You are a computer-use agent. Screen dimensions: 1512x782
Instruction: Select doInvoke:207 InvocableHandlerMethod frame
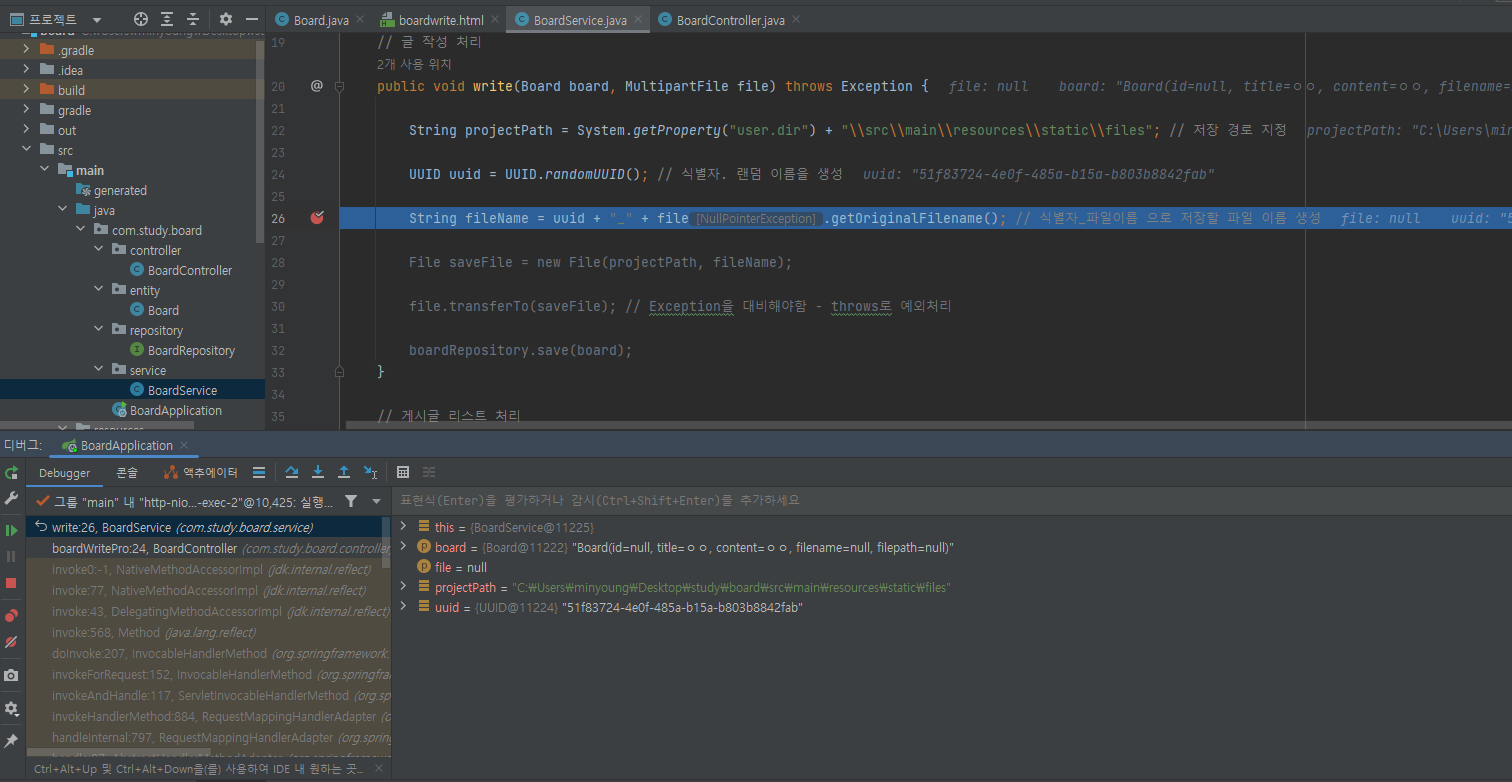click(208, 653)
